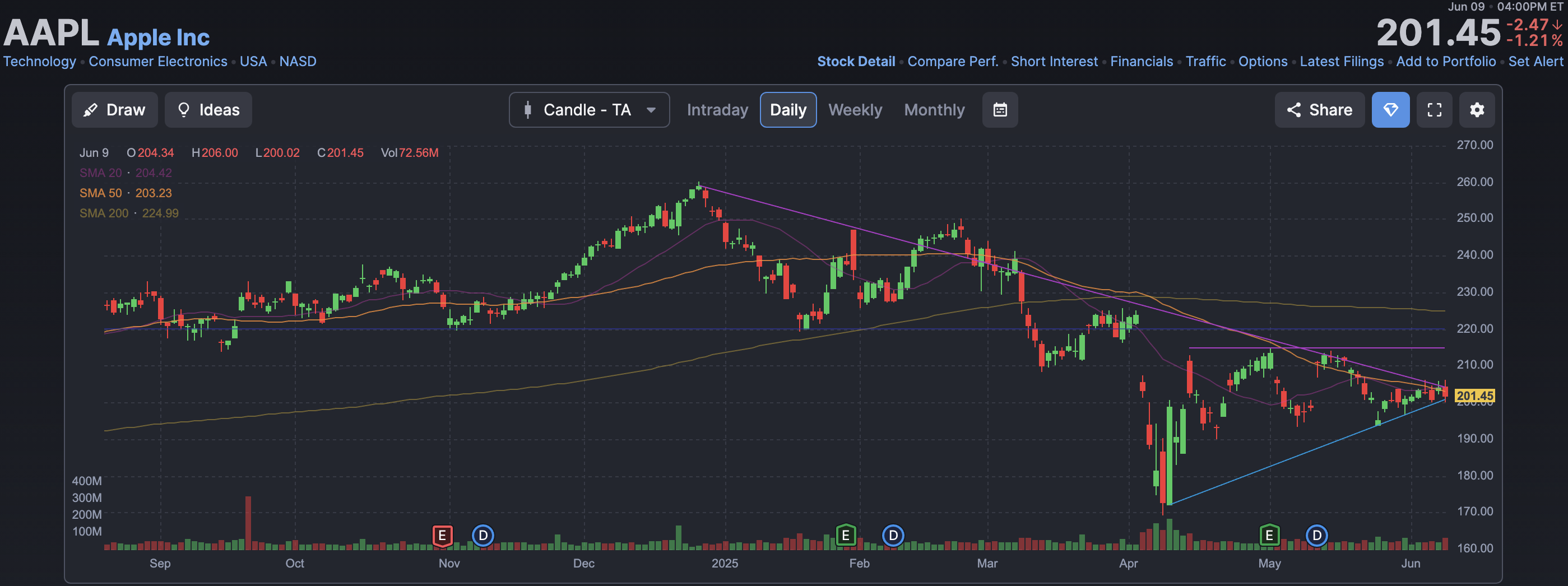Click the AAPL ticker symbol heading
Image resolution: width=1568 pixels, height=586 pixels.
51,33
